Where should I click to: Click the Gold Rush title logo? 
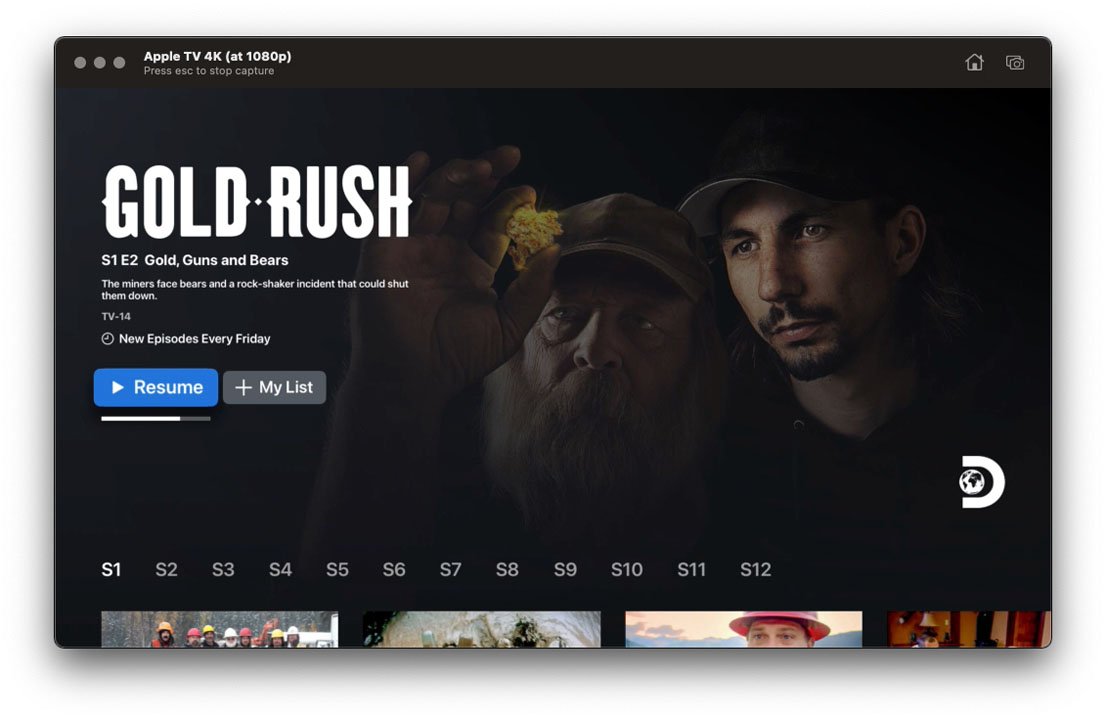(257, 202)
